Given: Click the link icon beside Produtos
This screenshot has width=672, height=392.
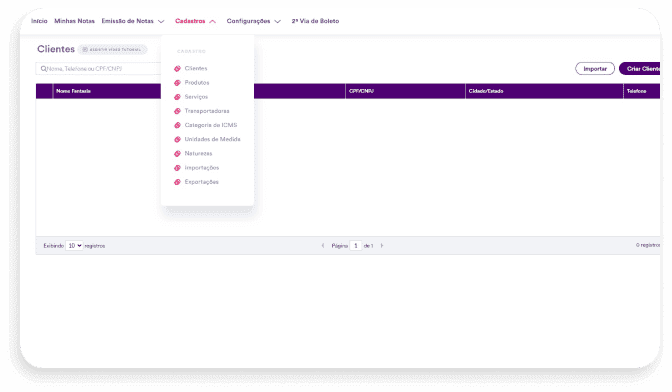Looking at the screenshot, I should coord(177,83).
